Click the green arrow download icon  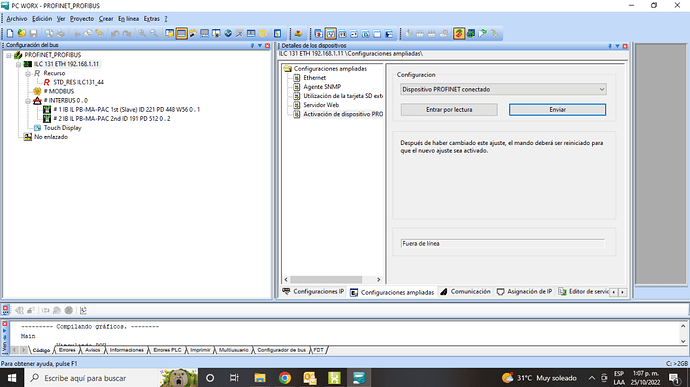click(x=483, y=33)
